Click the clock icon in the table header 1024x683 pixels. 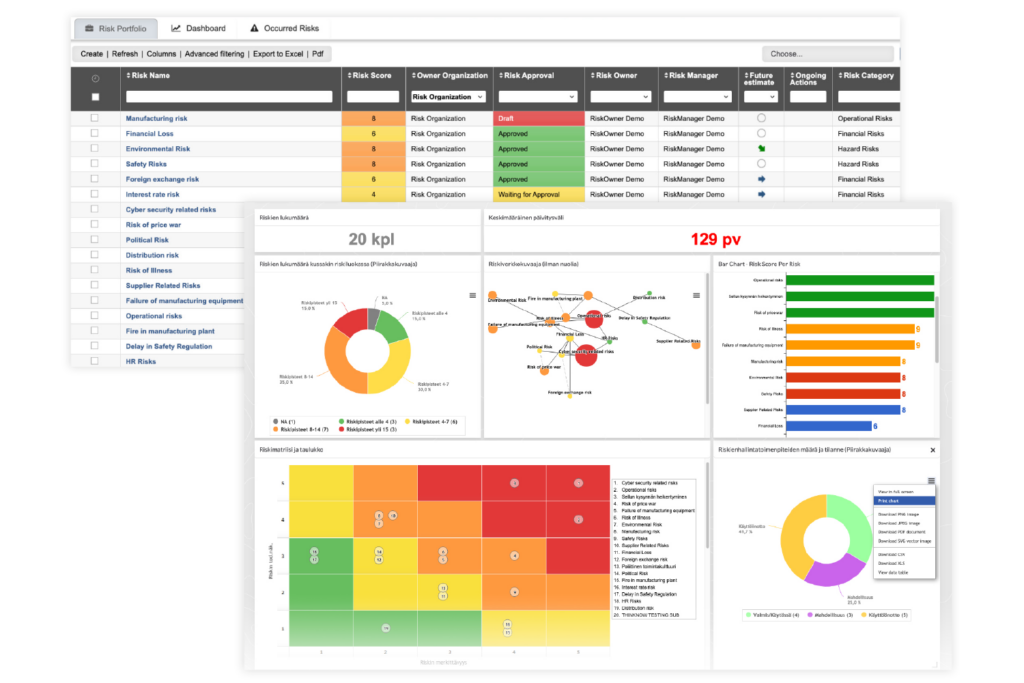point(95,78)
